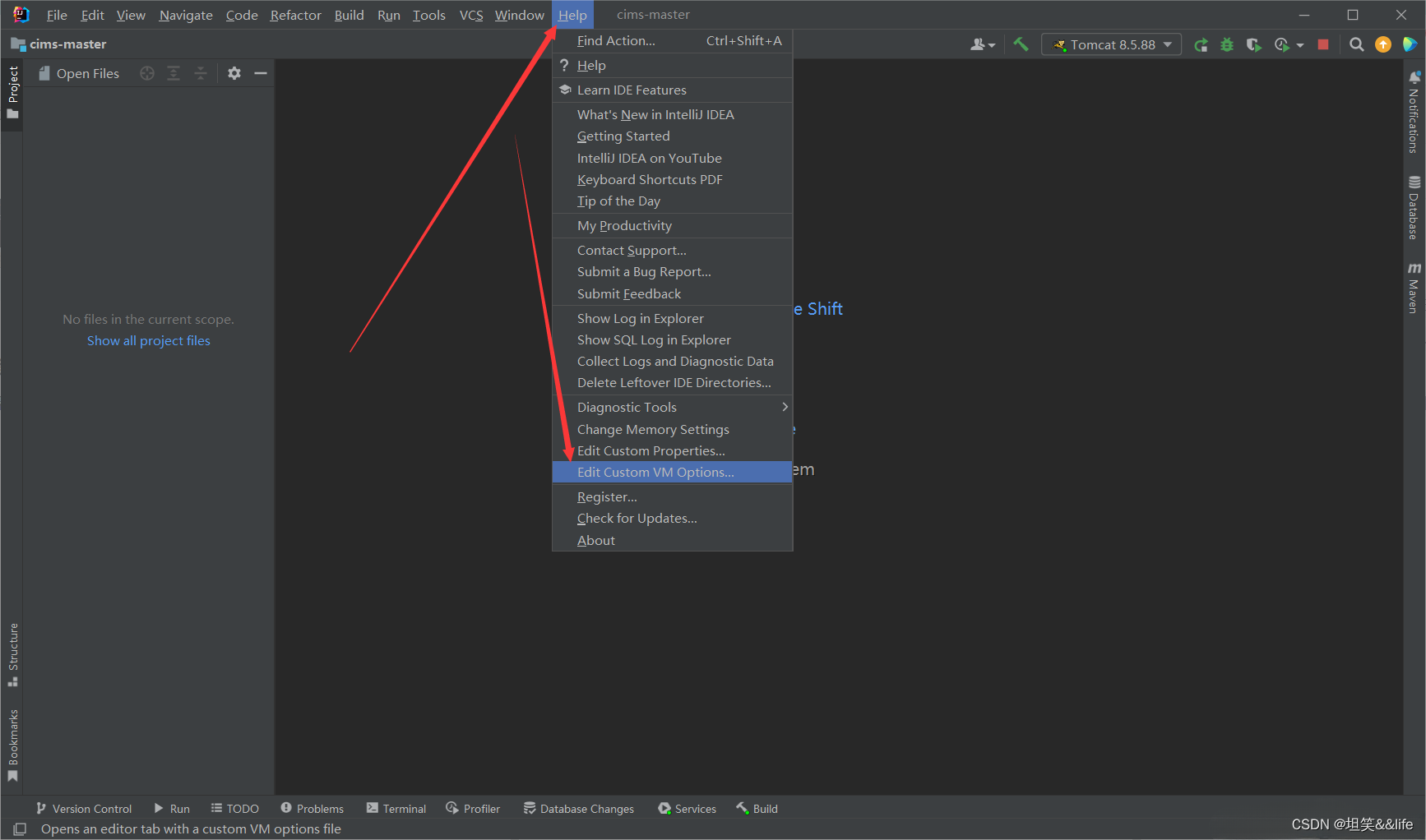The height and width of the screenshot is (840, 1426).
Task: Open the Notifications tool window
Action: pos(1414,112)
